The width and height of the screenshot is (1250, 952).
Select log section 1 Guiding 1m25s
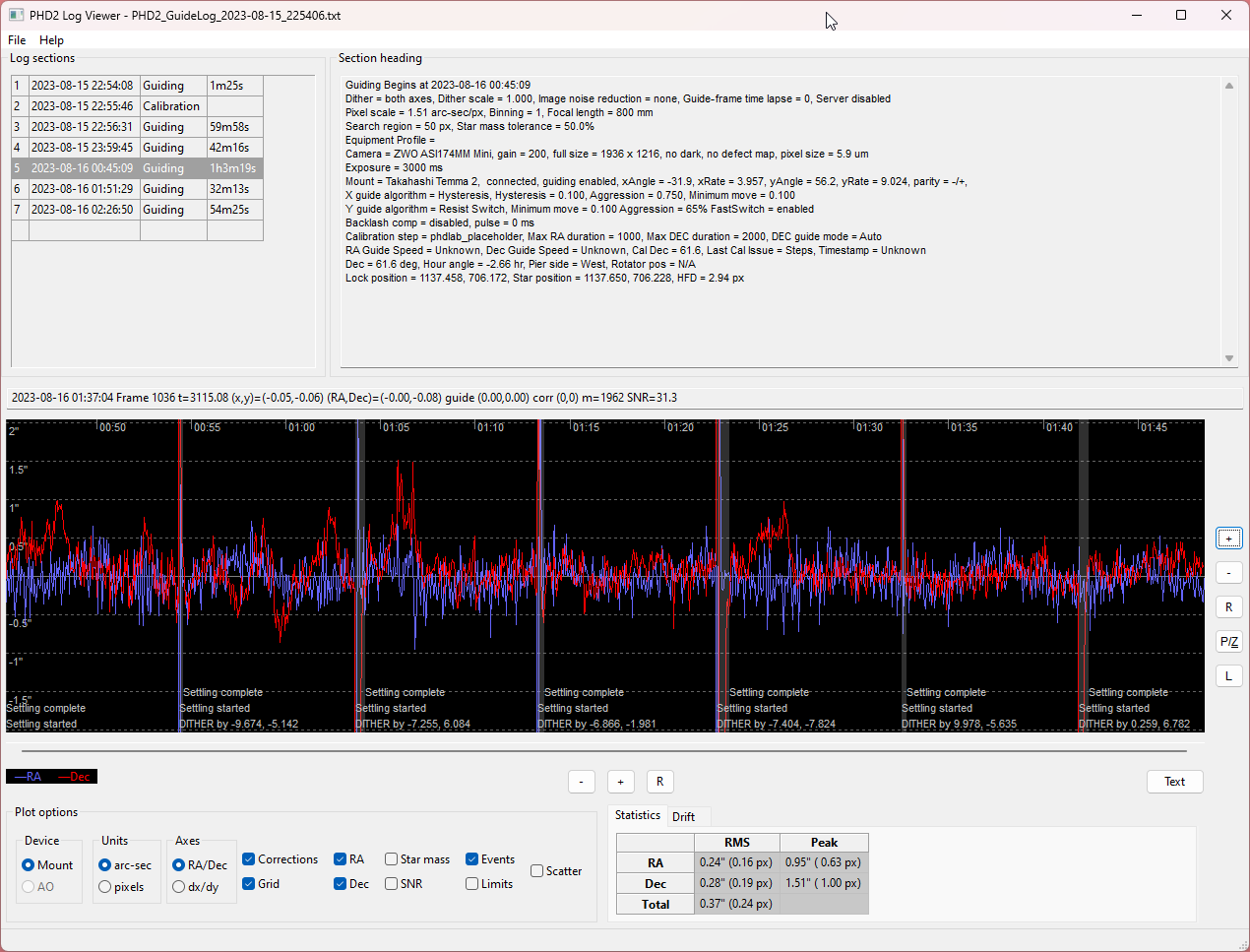[x=137, y=86]
